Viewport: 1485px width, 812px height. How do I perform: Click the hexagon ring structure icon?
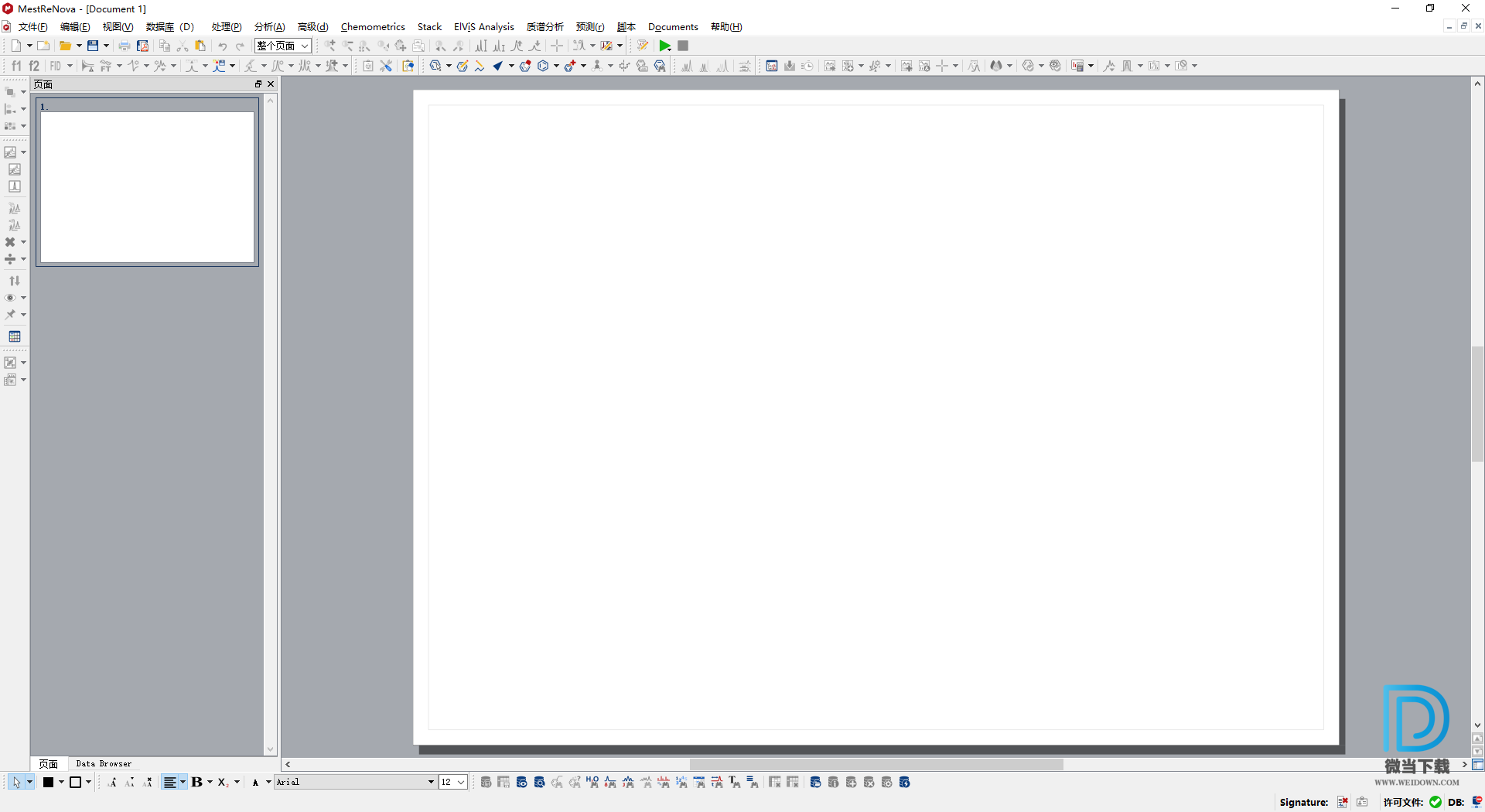[x=543, y=66]
